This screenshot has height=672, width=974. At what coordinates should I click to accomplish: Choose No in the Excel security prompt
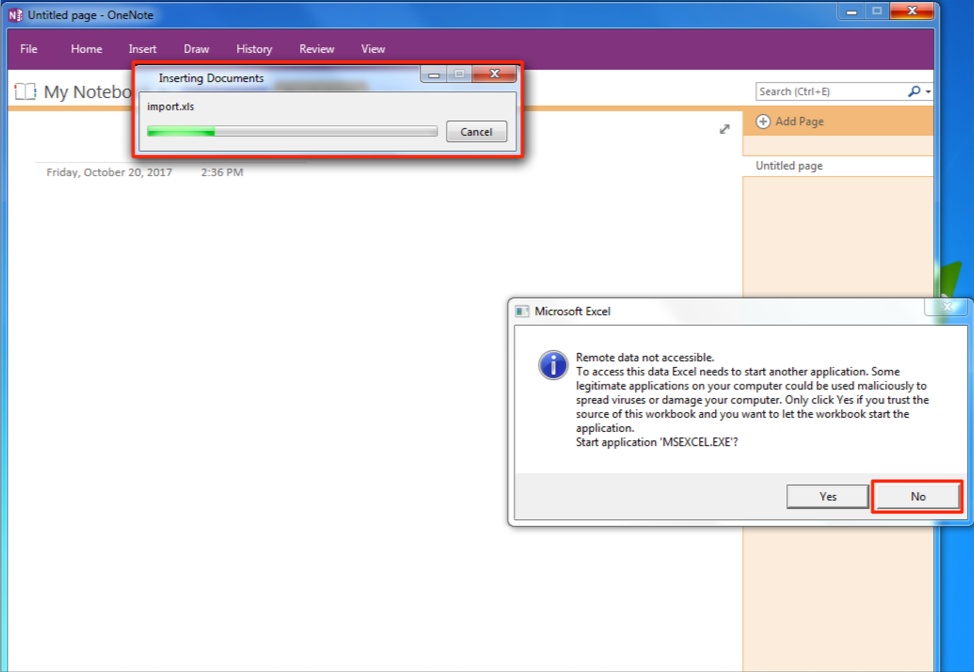[x=917, y=496]
